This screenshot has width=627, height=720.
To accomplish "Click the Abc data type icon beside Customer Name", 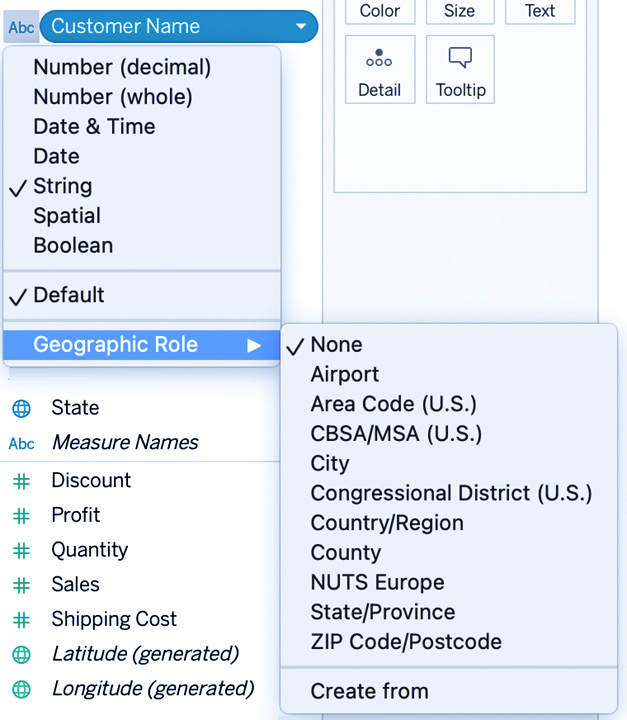I will [x=21, y=28].
